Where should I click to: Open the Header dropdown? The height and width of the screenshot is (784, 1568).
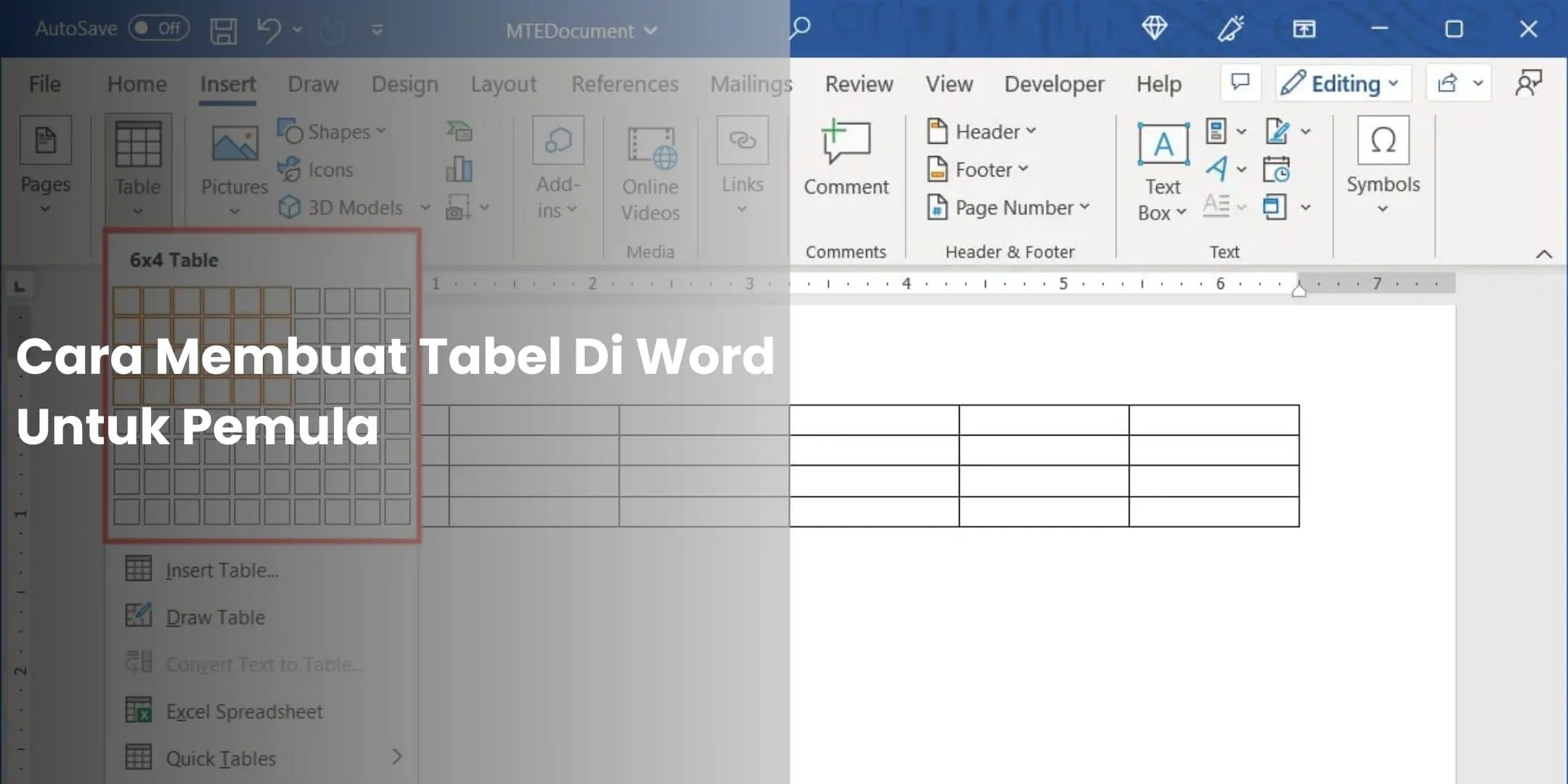(981, 131)
